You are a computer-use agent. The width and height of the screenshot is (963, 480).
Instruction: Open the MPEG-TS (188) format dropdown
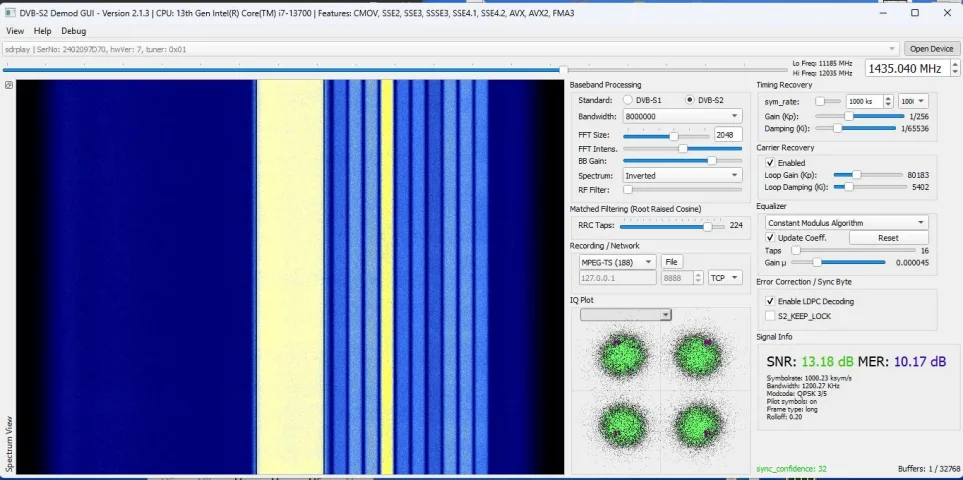pyautogui.click(x=618, y=262)
